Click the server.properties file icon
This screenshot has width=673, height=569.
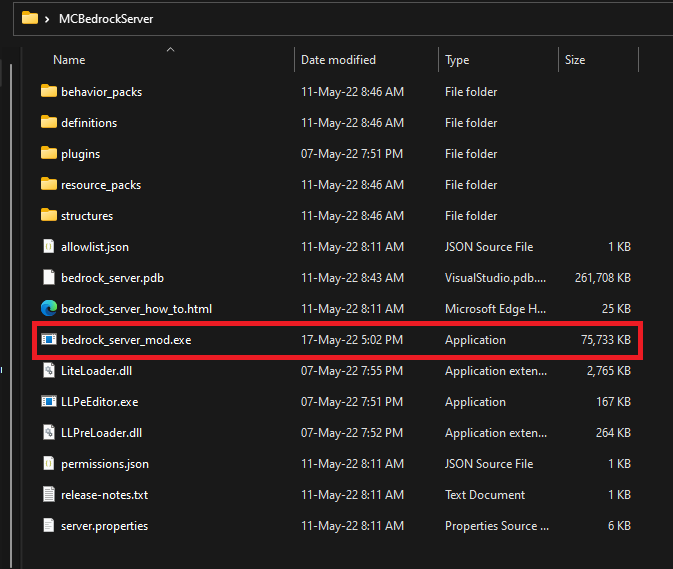pos(49,525)
